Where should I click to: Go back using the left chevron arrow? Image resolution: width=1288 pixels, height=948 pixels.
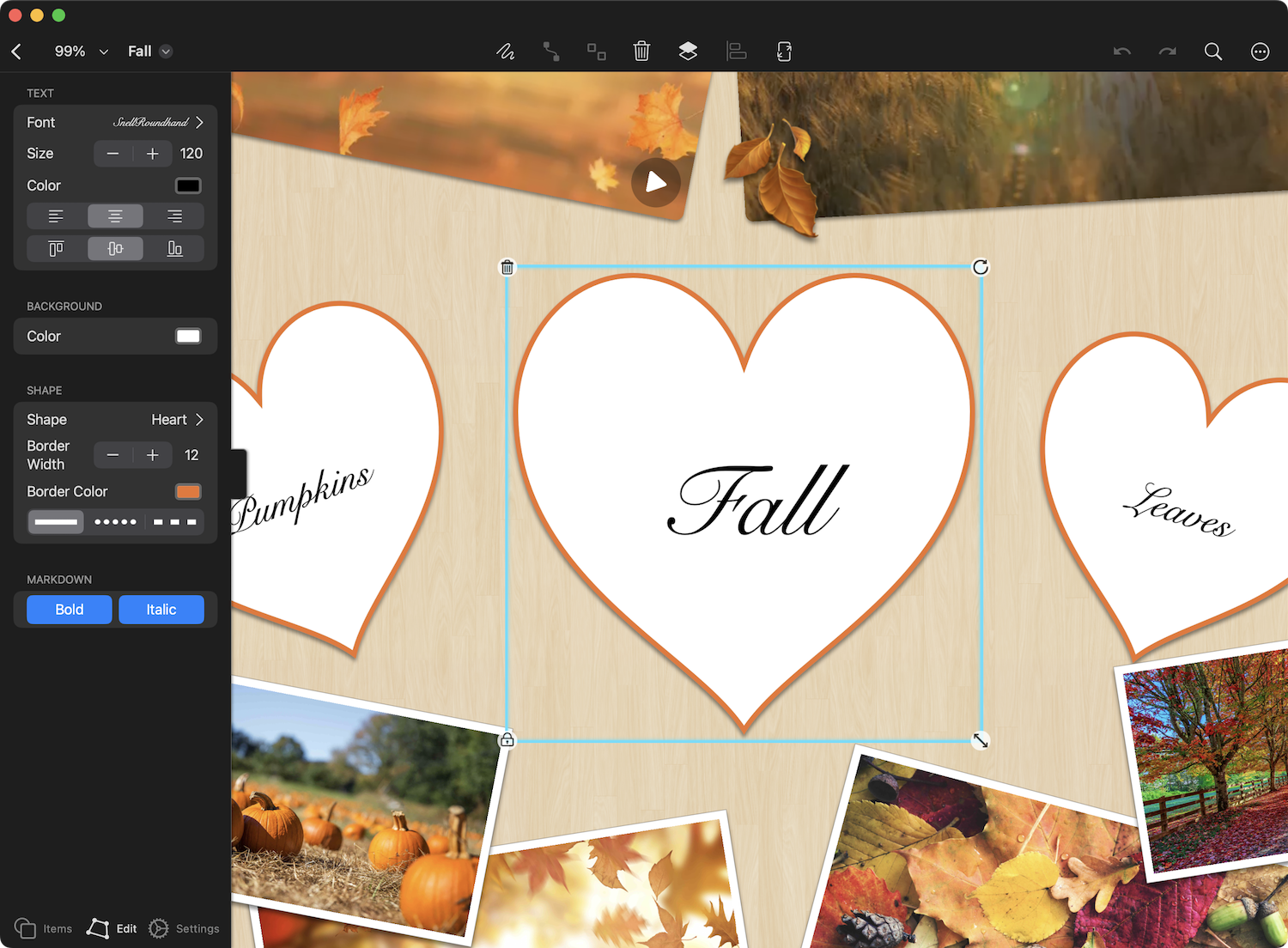[x=16, y=52]
